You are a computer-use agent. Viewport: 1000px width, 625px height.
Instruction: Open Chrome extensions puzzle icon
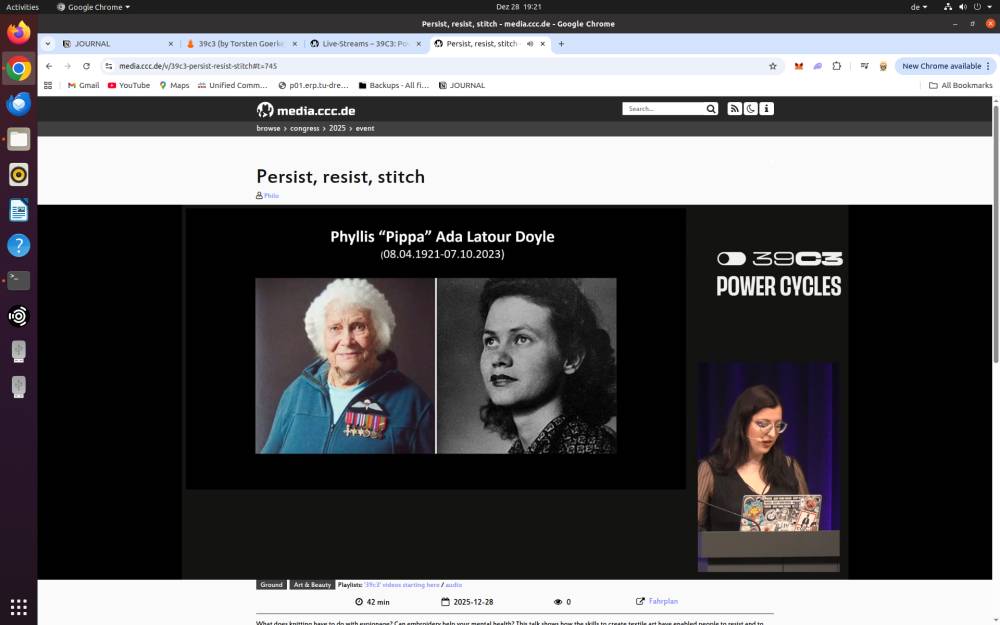[x=837, y=66]
